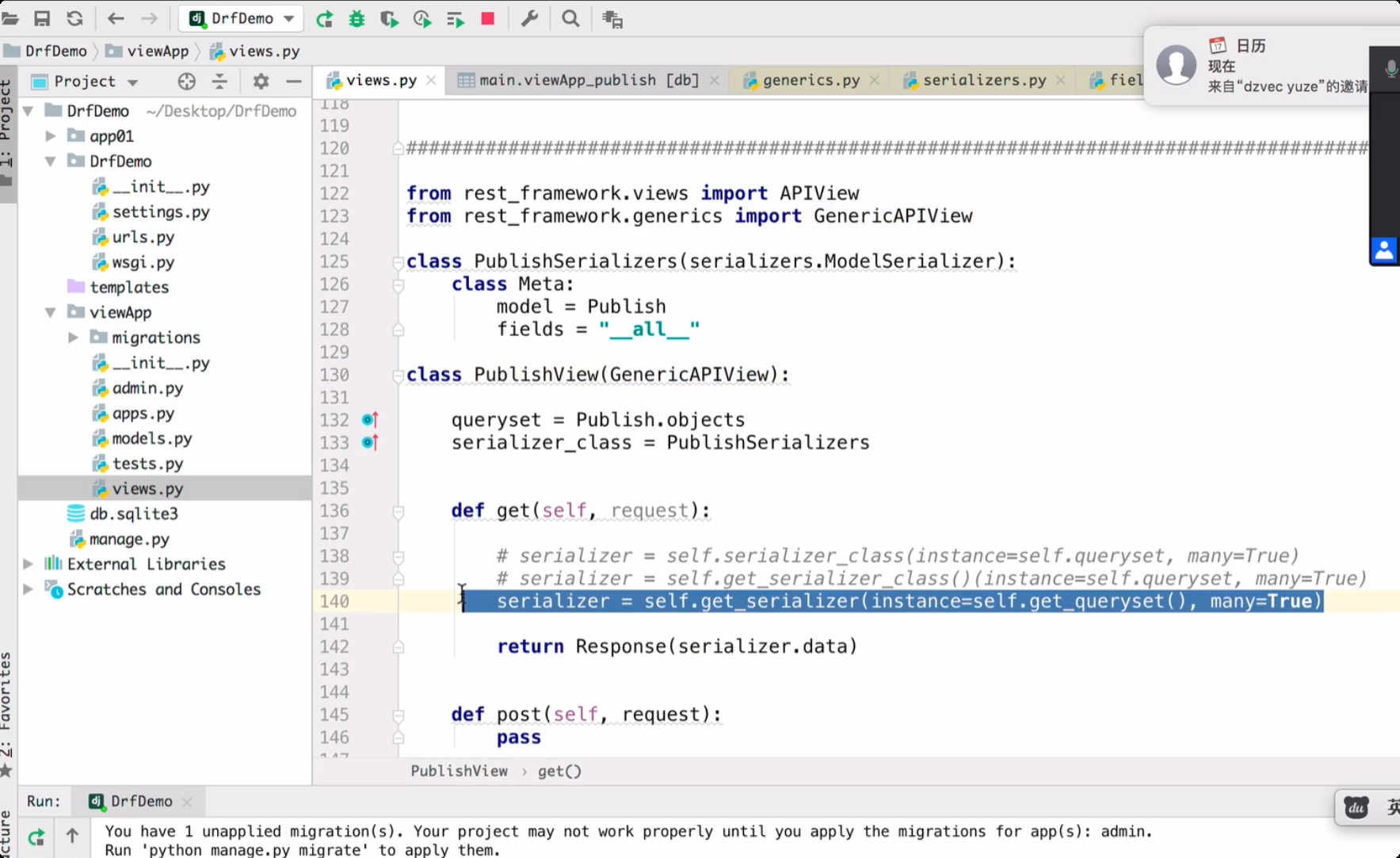Click the Save All toolbar icon

(x=42, y=18)
